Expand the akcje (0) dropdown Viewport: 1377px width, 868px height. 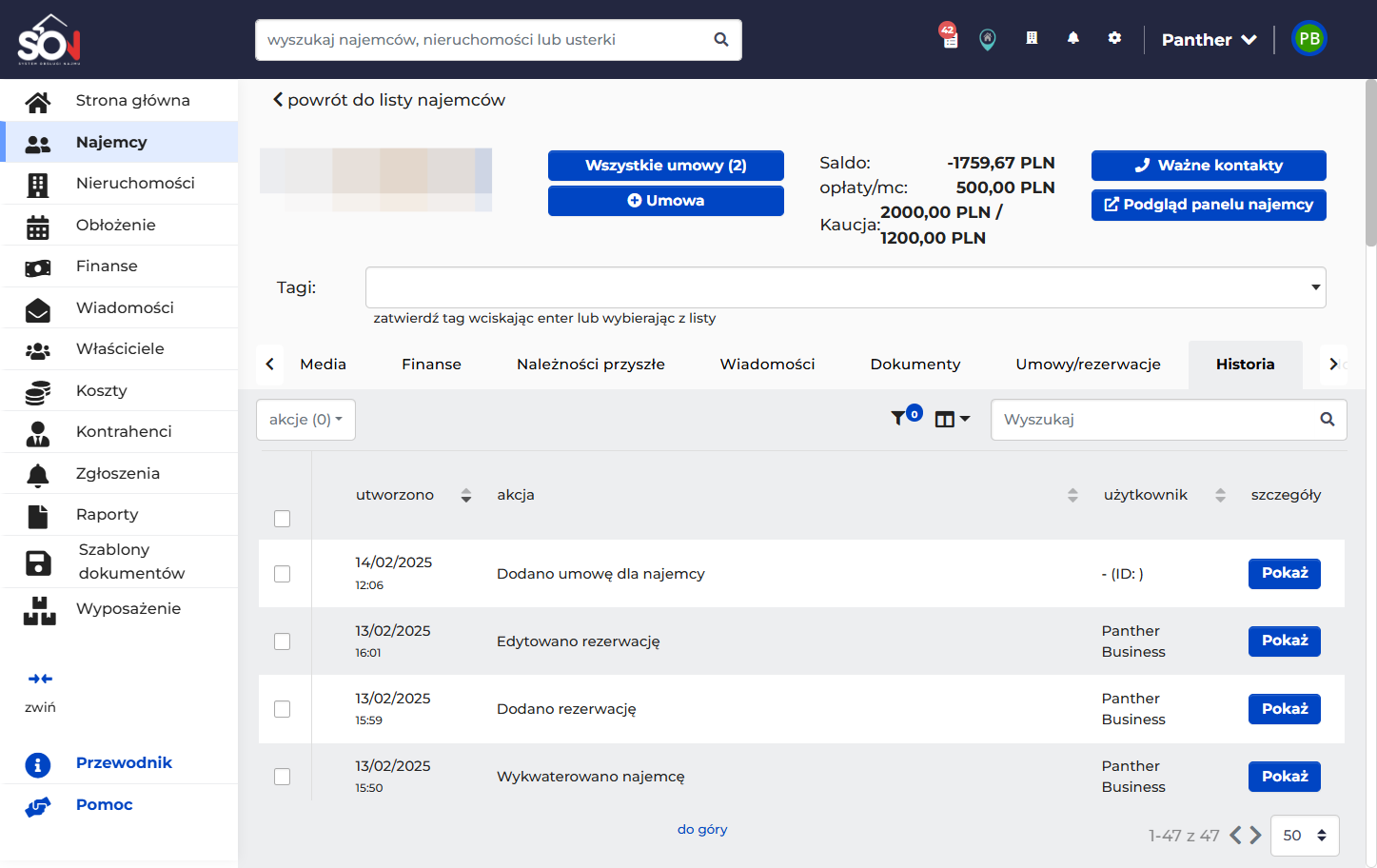(305, 420)
